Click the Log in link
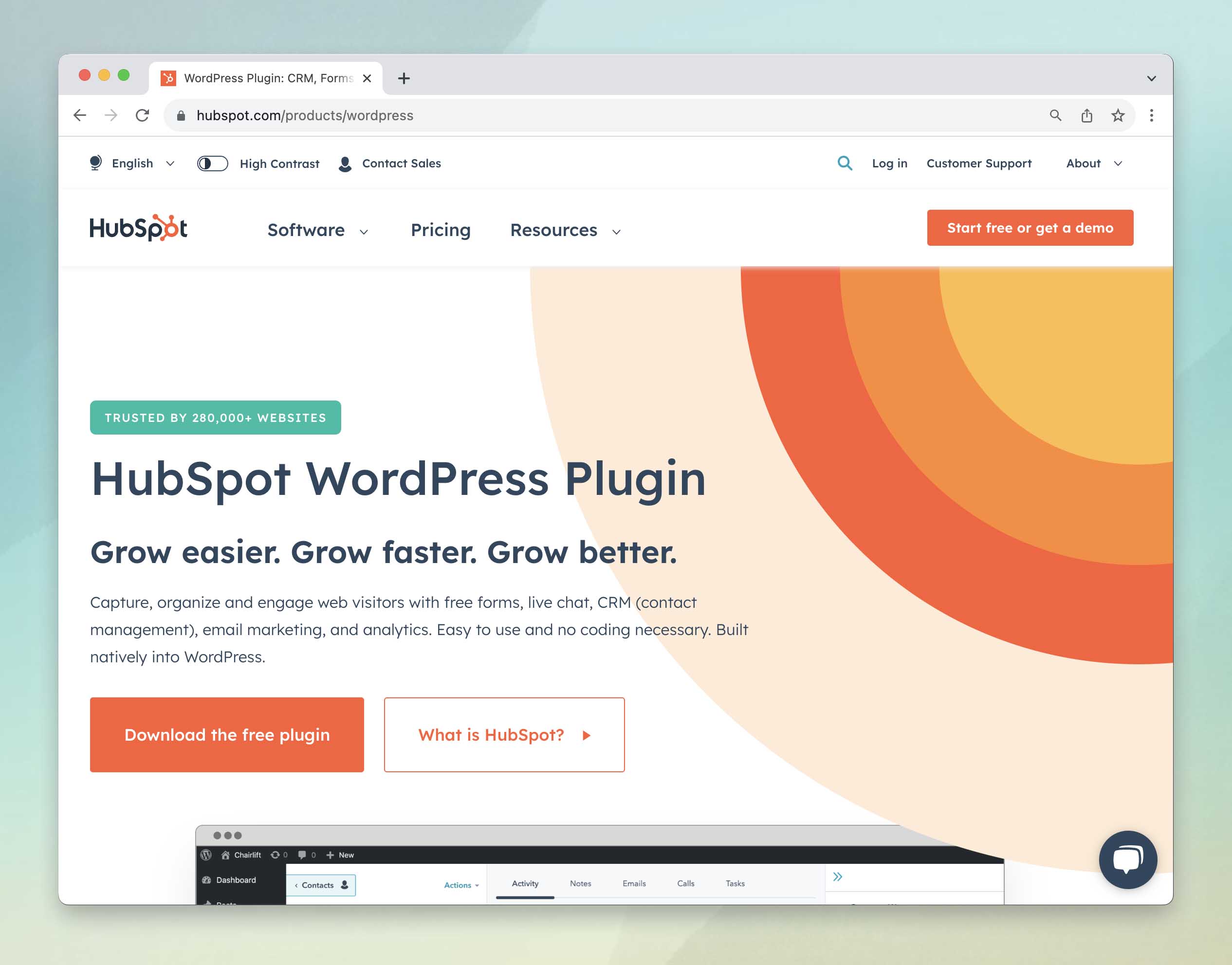Image resolution: width=1232 pixels, height=965 pixels. click(889, 164)
